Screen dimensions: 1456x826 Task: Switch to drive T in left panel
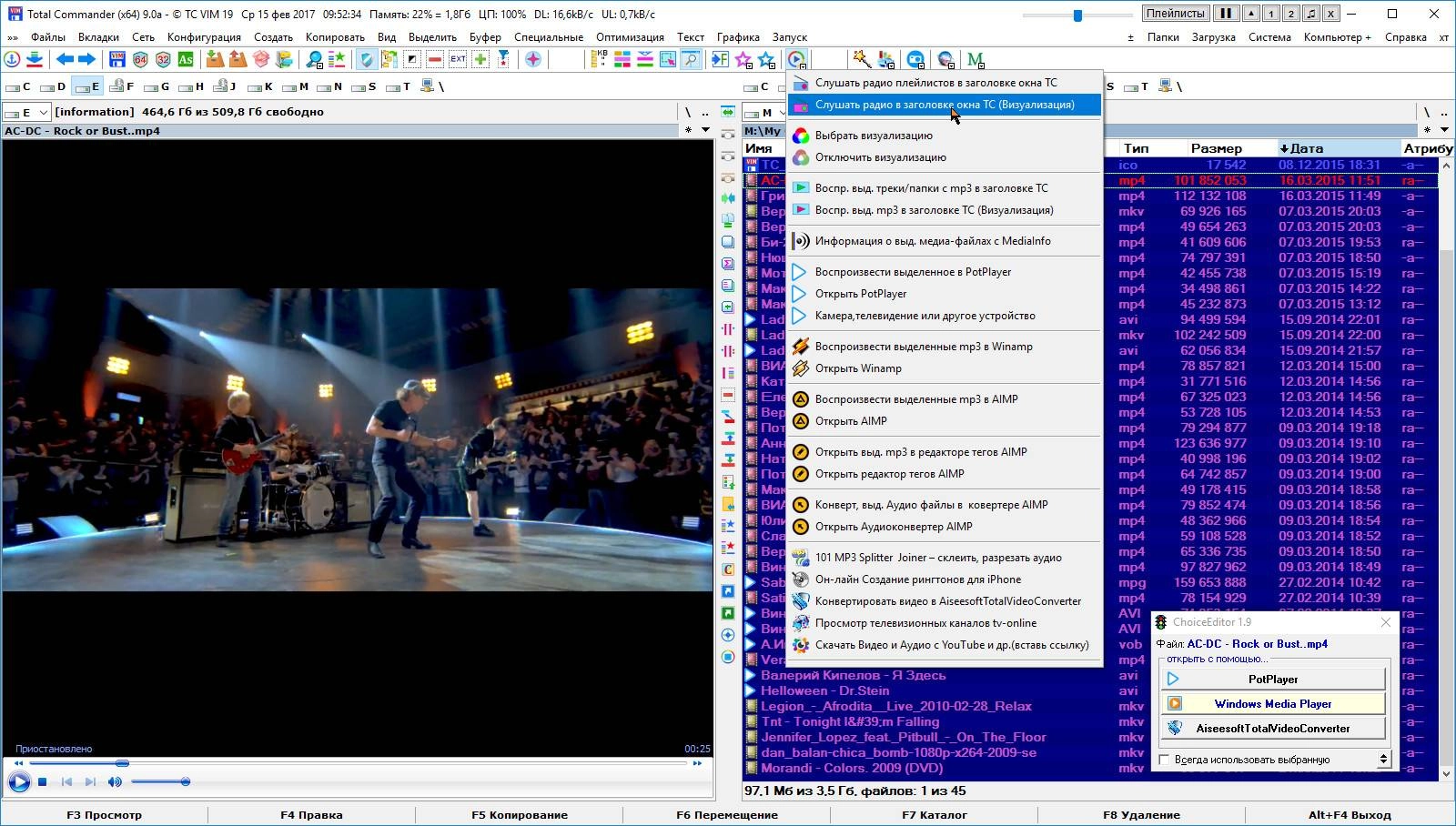tap(399, 86)
